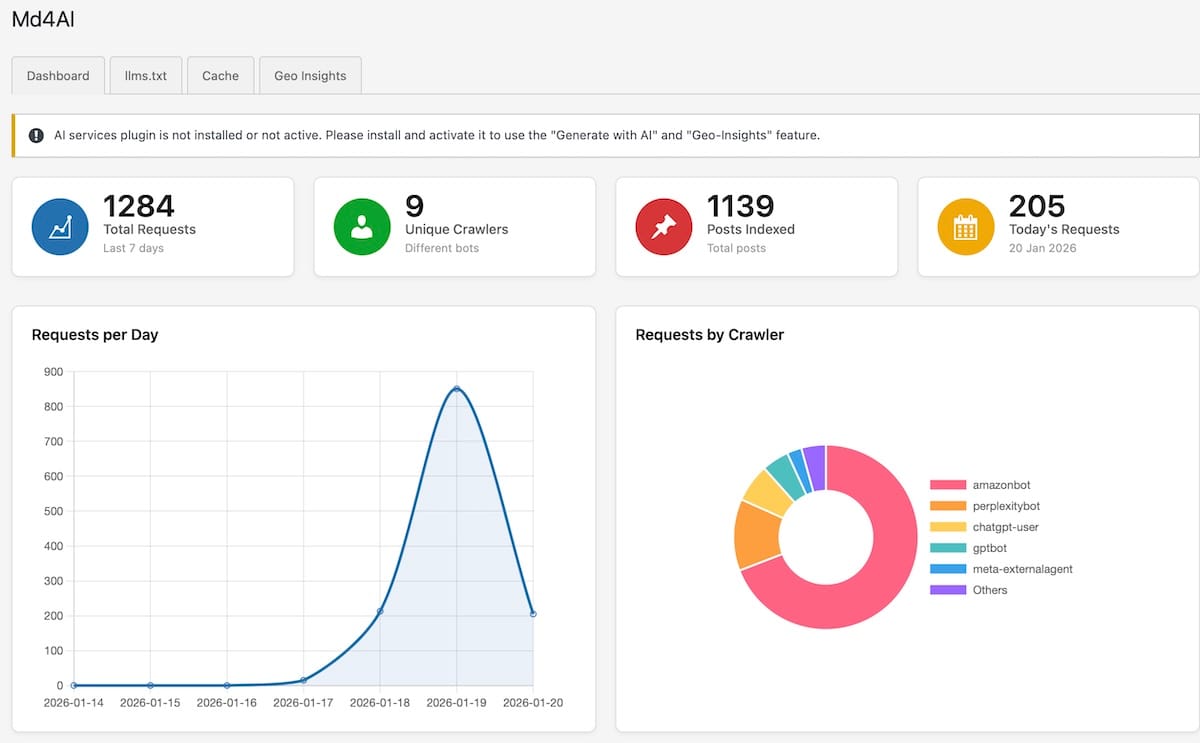This screenshot has height=743, width=1200.
Task: Toggle chatgpt-user legend entry
Action: [x=1005, y=527]
